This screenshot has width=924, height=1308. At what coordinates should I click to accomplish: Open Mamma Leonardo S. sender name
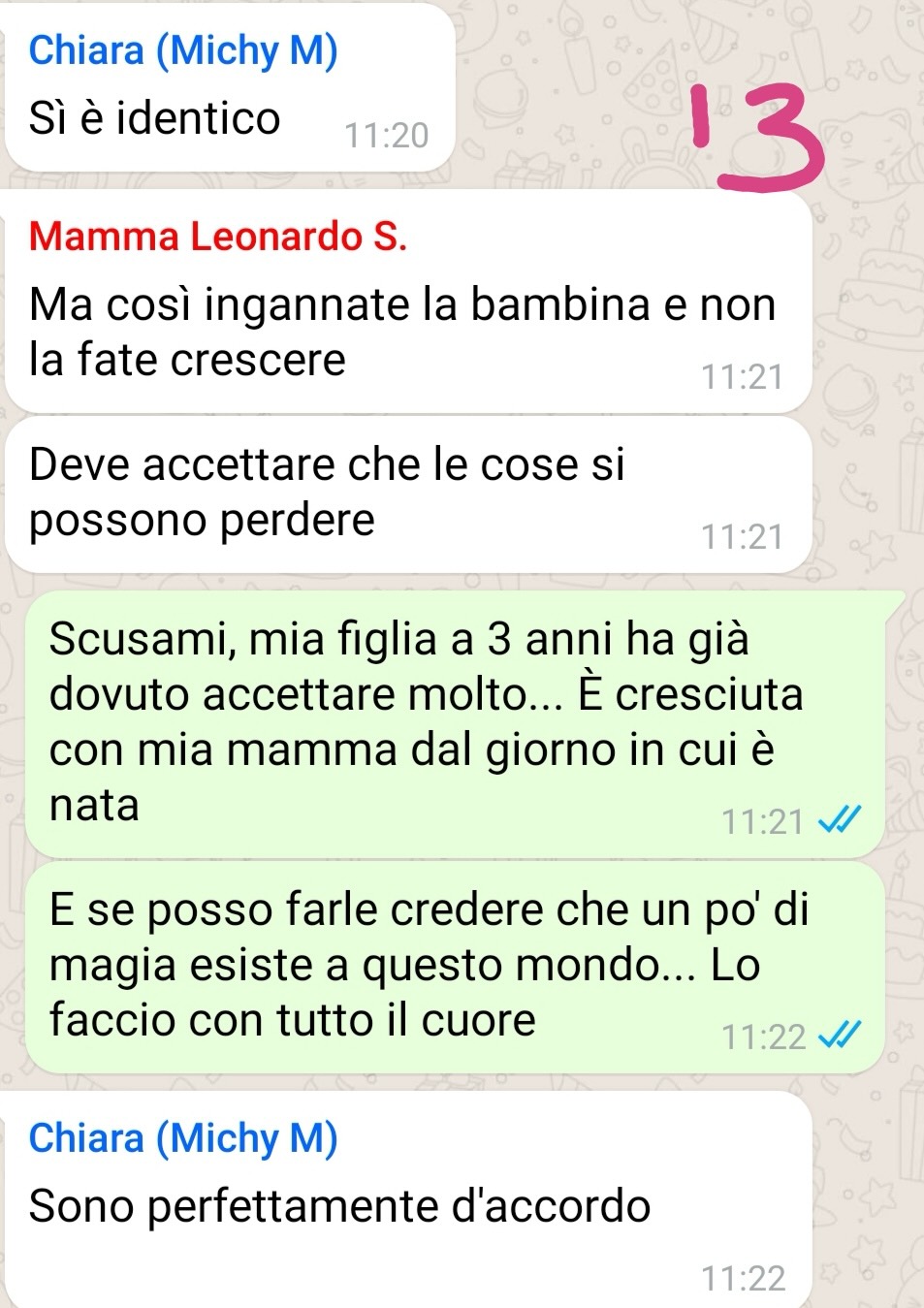(218, 237)
